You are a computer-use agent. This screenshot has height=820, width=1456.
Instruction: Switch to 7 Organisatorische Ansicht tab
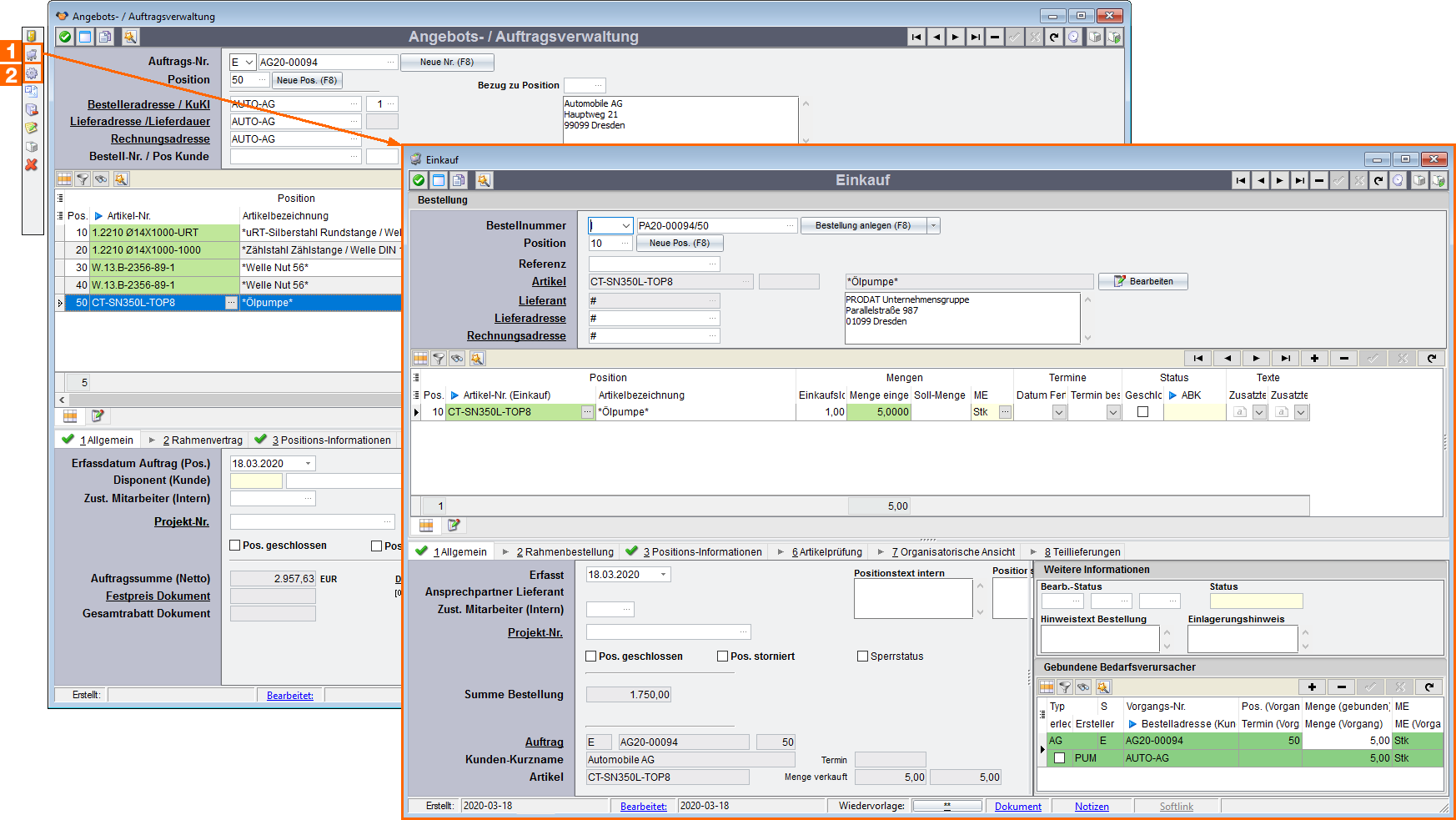953,552
